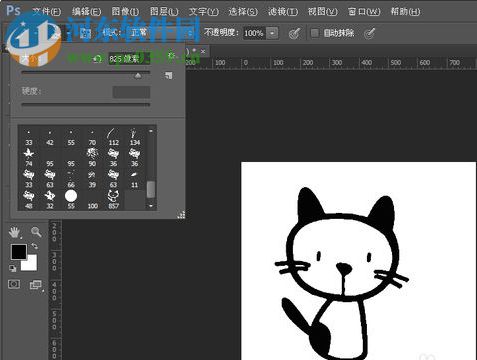Reset to default black and white colors

coord(13,268)
